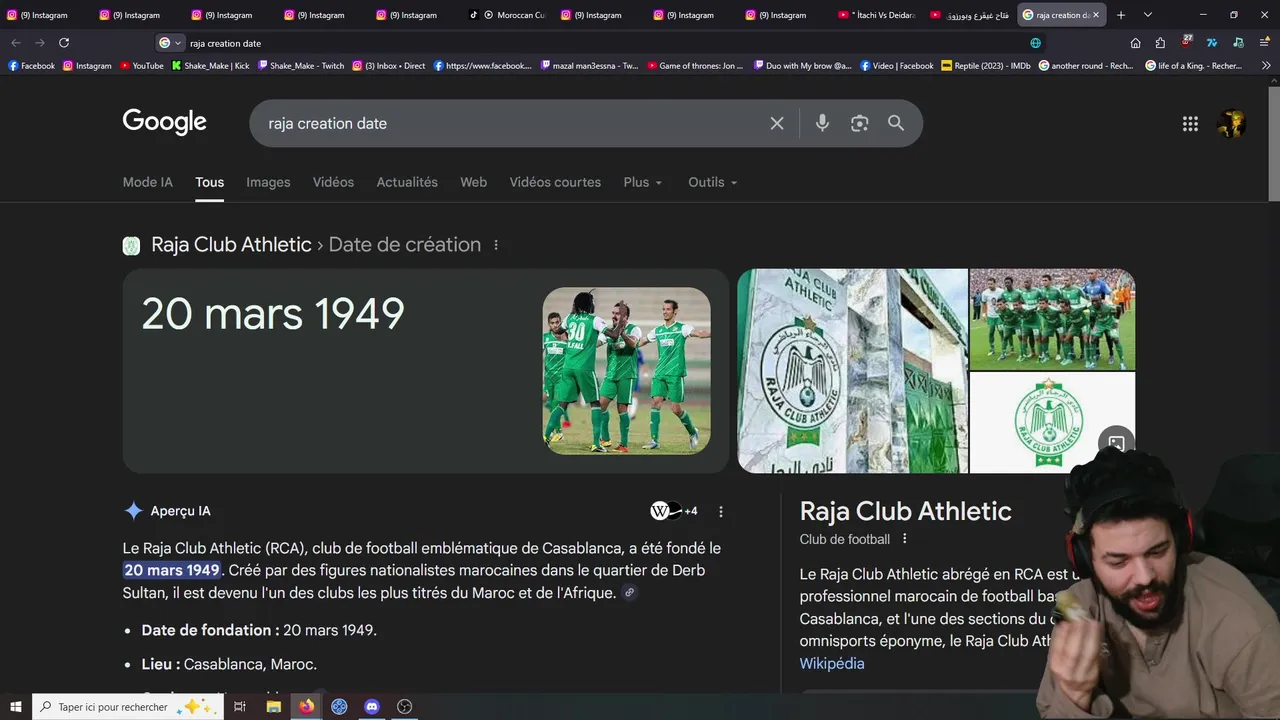
Task: Reload the page in the browser toolbar
Action: point(64,43)
